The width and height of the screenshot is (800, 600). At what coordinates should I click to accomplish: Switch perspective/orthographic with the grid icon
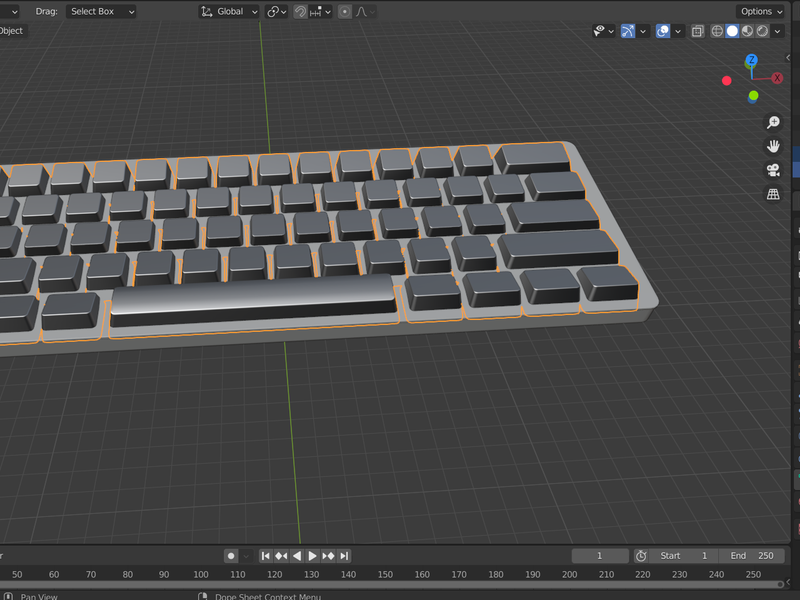[773, 194]
